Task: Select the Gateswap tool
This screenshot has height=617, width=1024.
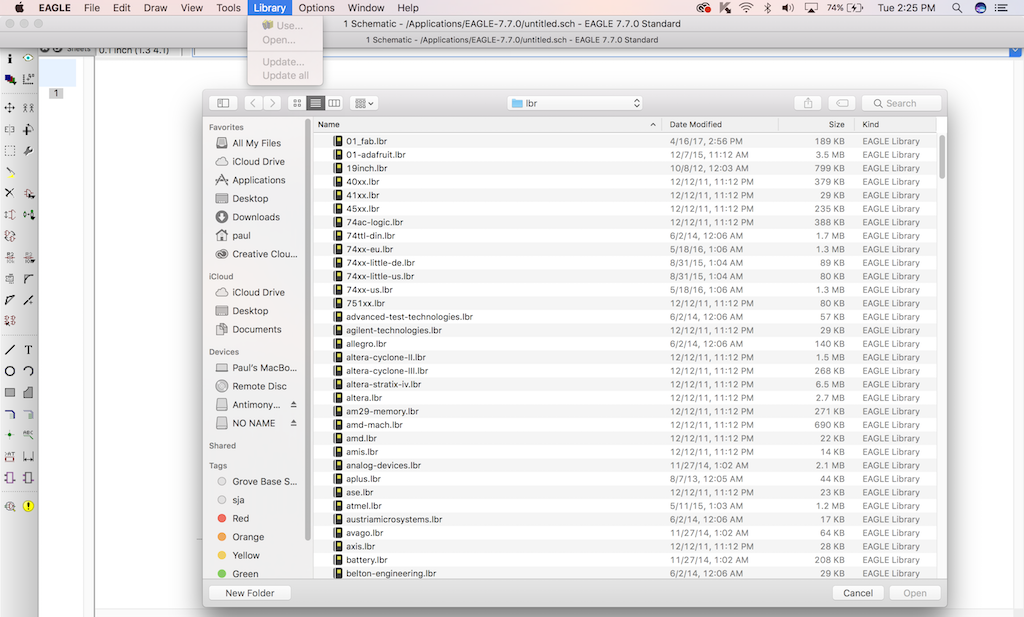Action: (10, 236)
